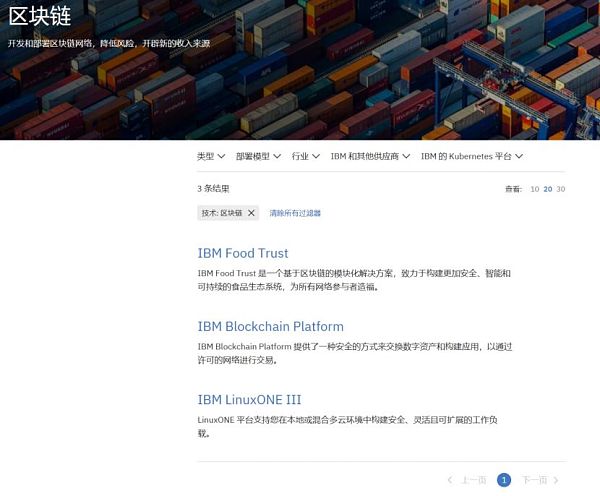Open the IBM 和其他供应商 dropdown
600x496 pixels.
click(370, 156)
